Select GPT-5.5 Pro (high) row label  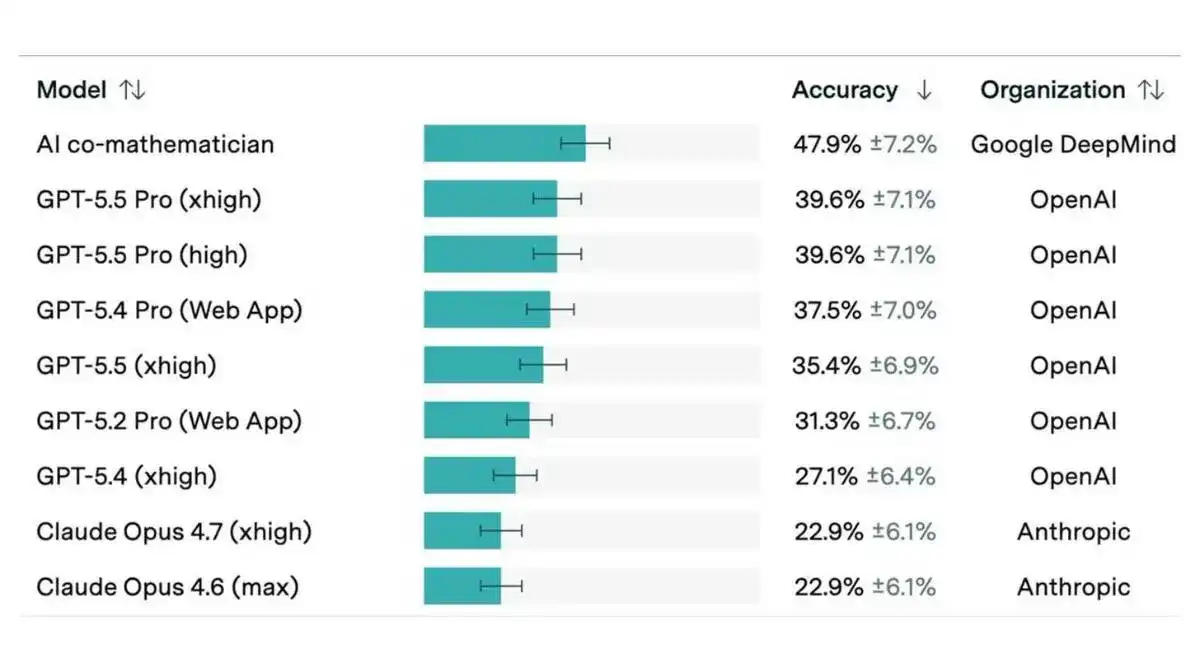pyautogui.click(x=142, y=255)
